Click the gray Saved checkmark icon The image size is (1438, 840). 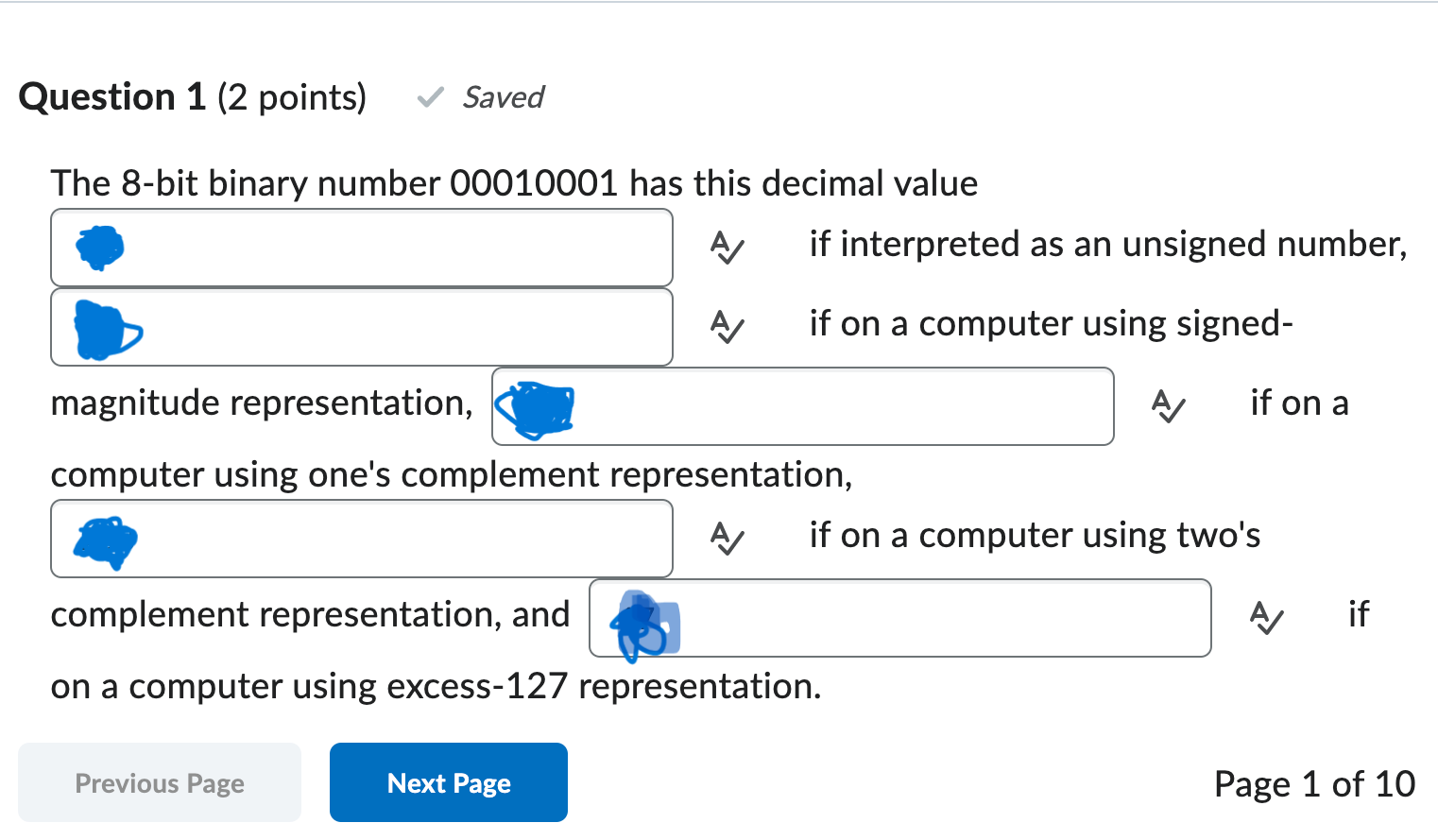pos(430,96)
